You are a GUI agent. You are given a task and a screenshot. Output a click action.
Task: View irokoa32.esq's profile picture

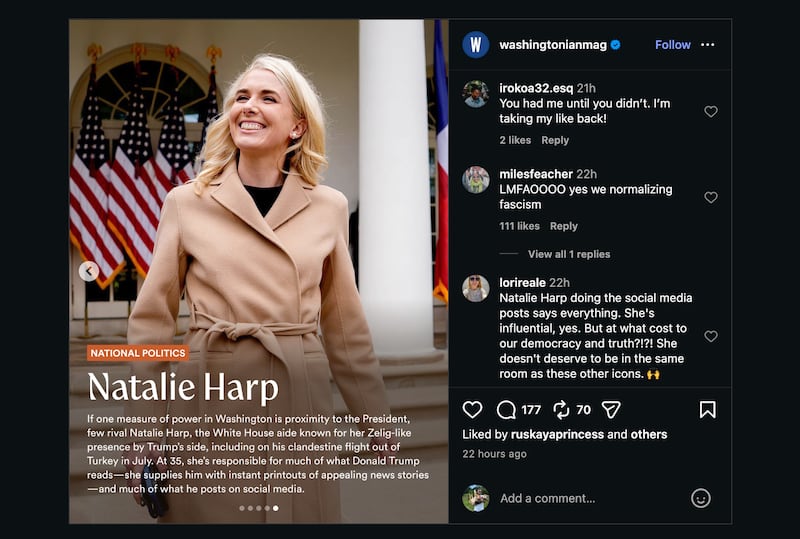[476, 94]
